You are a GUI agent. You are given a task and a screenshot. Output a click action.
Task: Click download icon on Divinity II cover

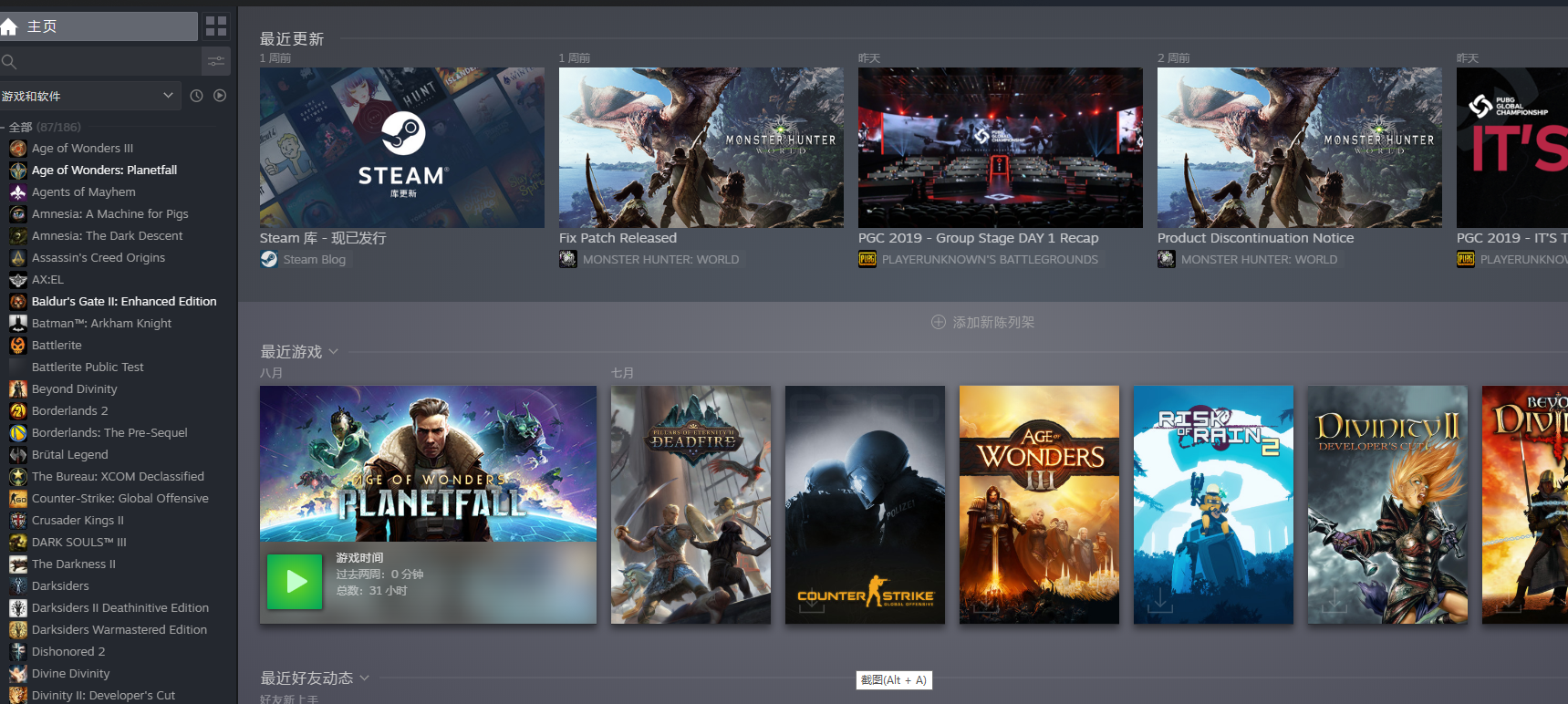(x=1334, y=601)
